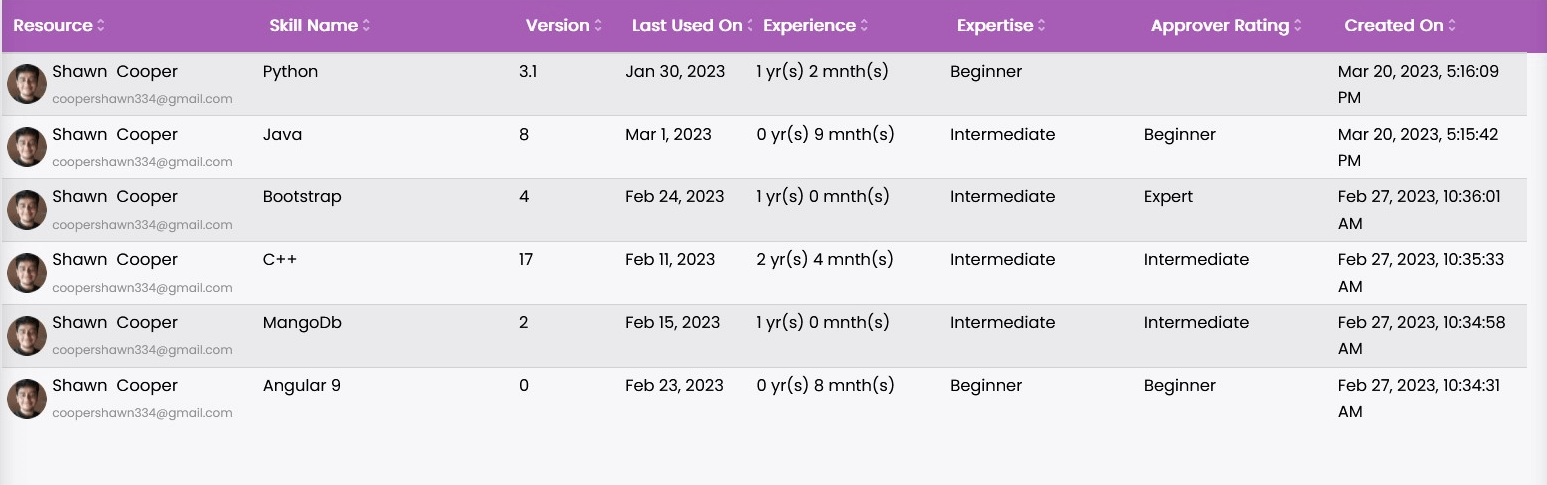The height and width of the screenshot is (485, 1547).
Task: Sort by the Approver Rating sort icon
Action: click(1298, 26)
